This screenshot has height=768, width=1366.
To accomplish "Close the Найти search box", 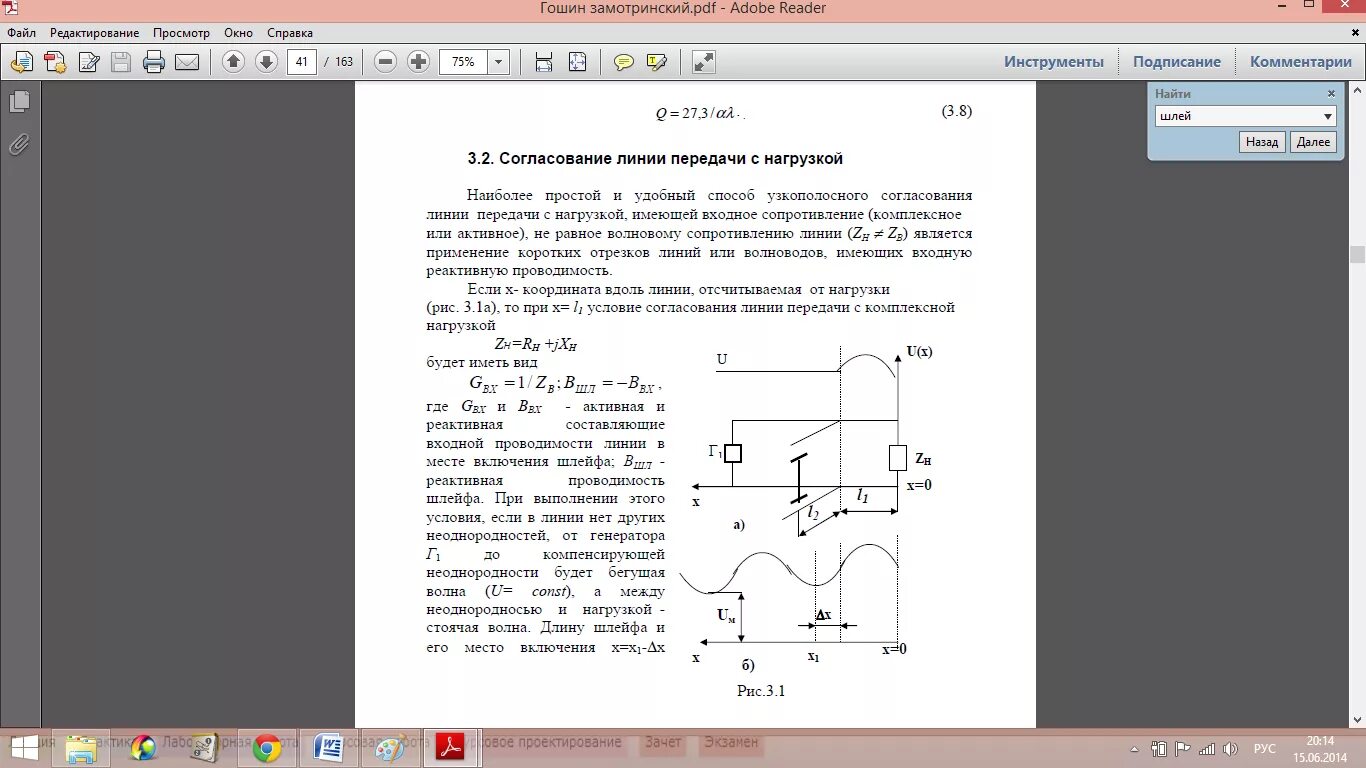I will (1331, 93).
